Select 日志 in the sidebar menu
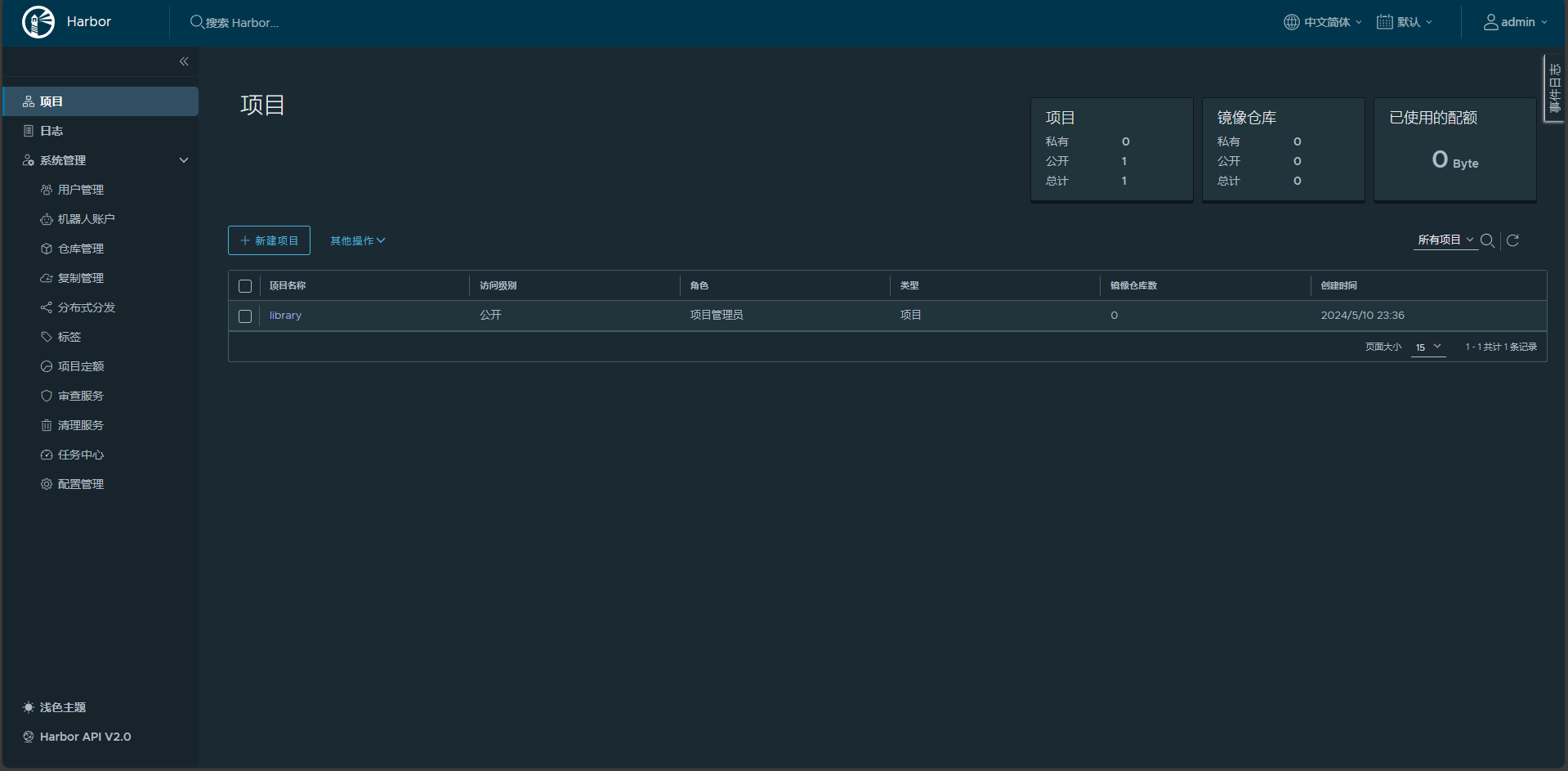Screen dimensions: 1568x771 coord(51,131)
